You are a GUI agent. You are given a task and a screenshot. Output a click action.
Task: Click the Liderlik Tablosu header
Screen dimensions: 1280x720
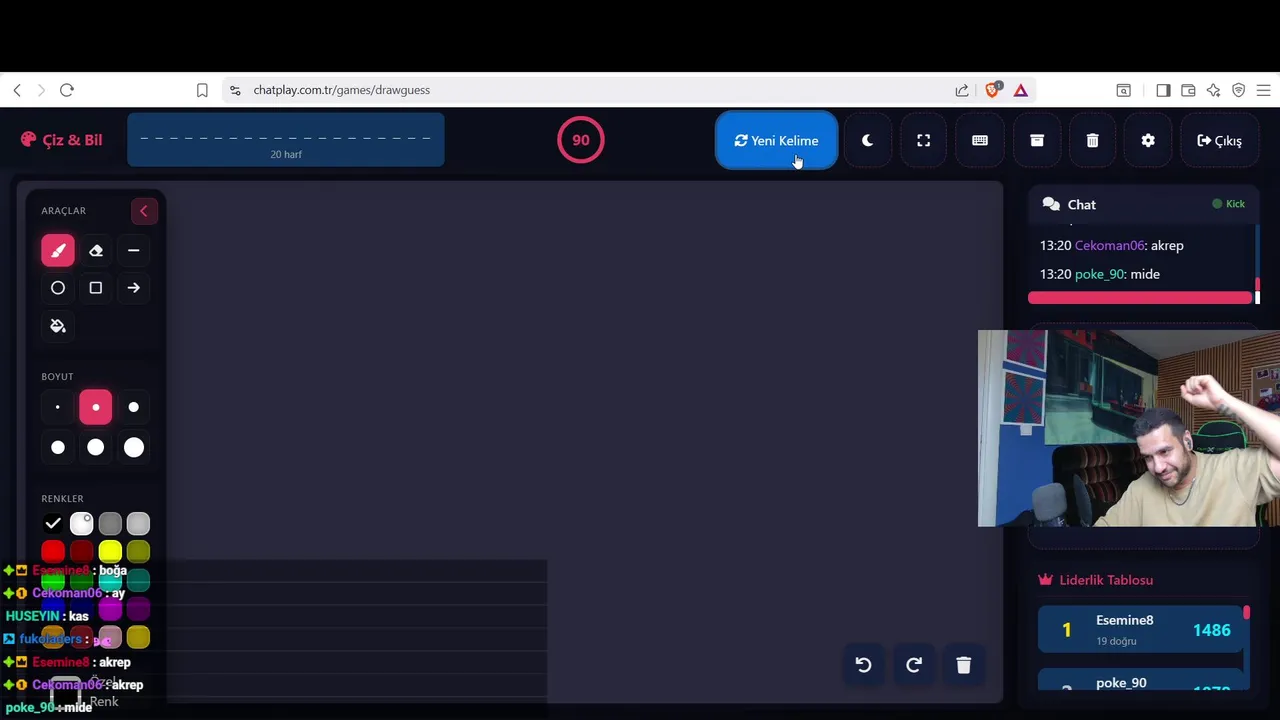point(1096,580)
